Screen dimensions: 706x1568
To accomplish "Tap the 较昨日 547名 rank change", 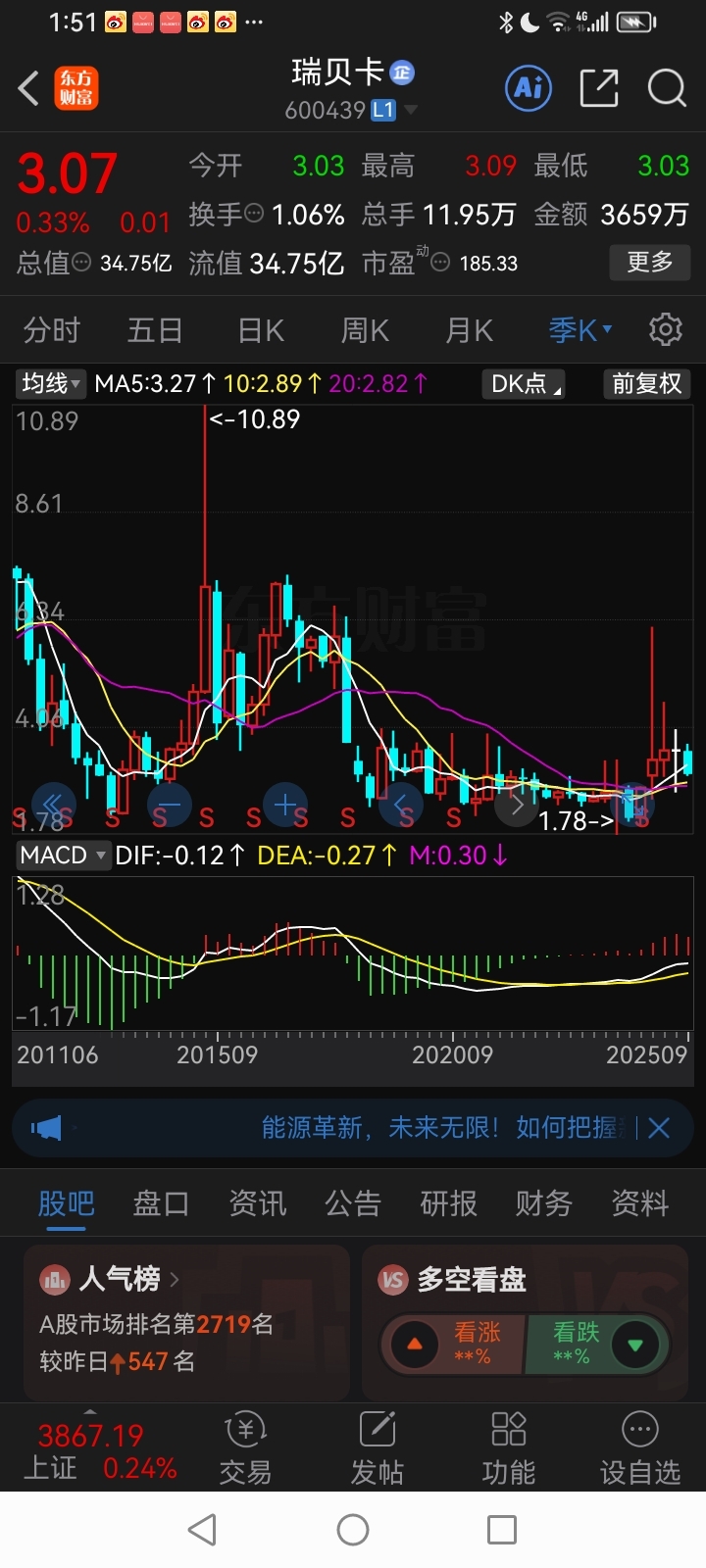I will click(x=117, y=1361).
